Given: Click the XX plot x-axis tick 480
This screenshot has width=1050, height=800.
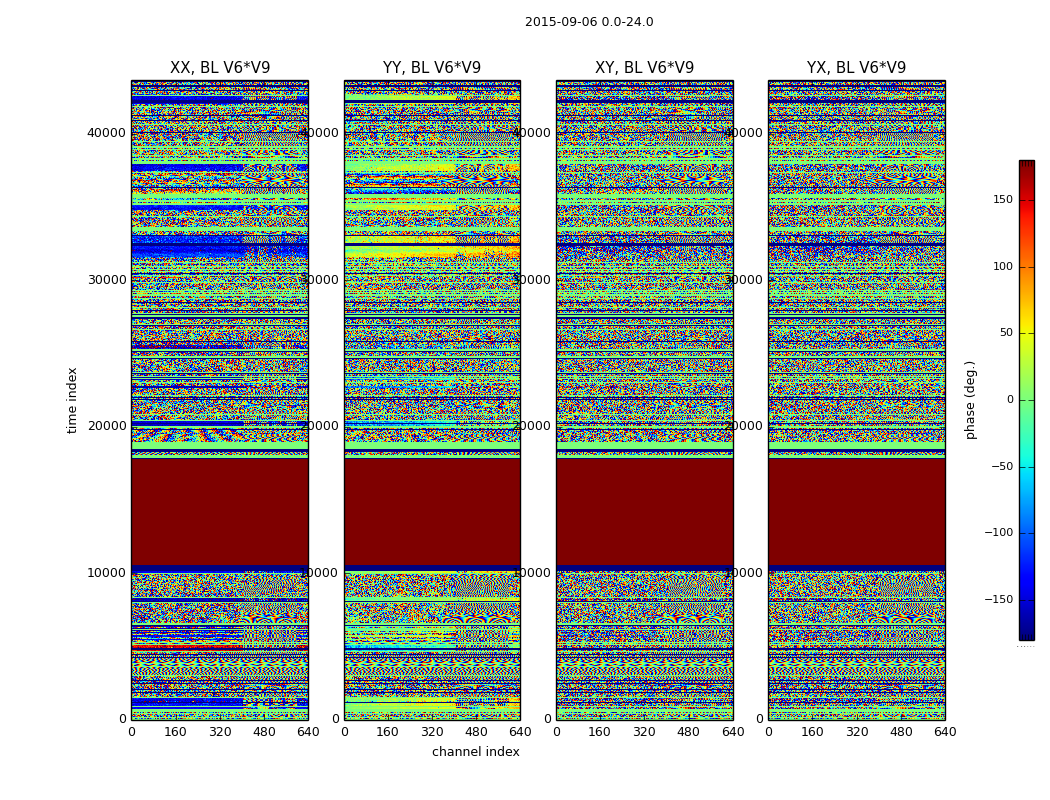Looking at the screenshot, I should 264,732.
